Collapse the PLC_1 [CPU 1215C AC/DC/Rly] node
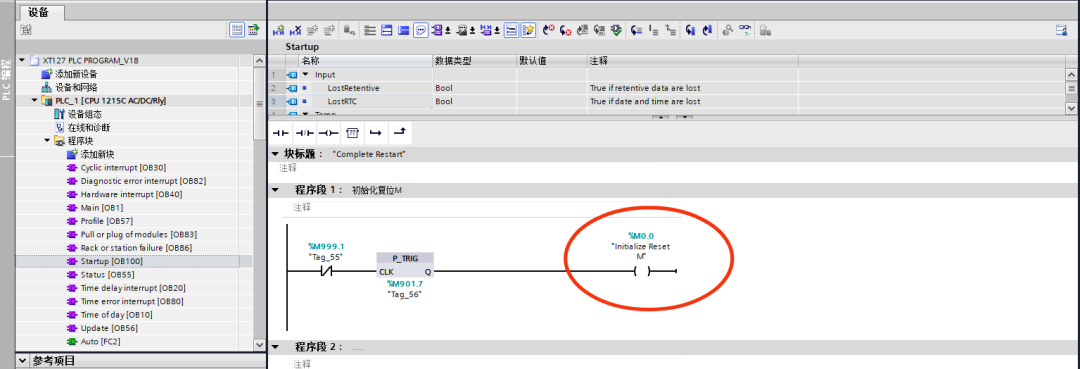This screenshot has height=369, width=1080. click(x=35, y=101)
